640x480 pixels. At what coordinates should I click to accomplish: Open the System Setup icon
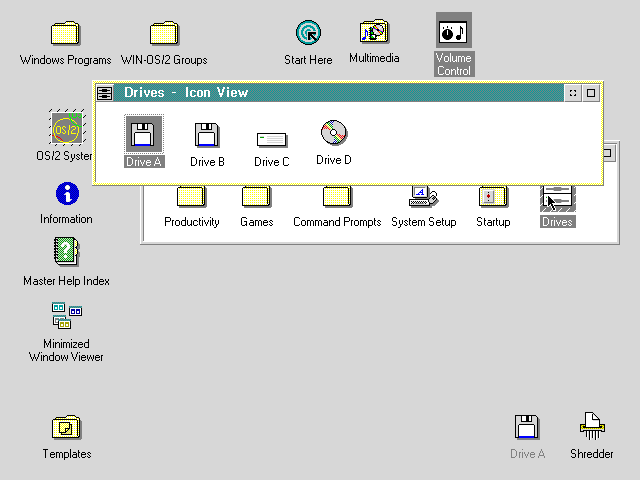point(423,196)
